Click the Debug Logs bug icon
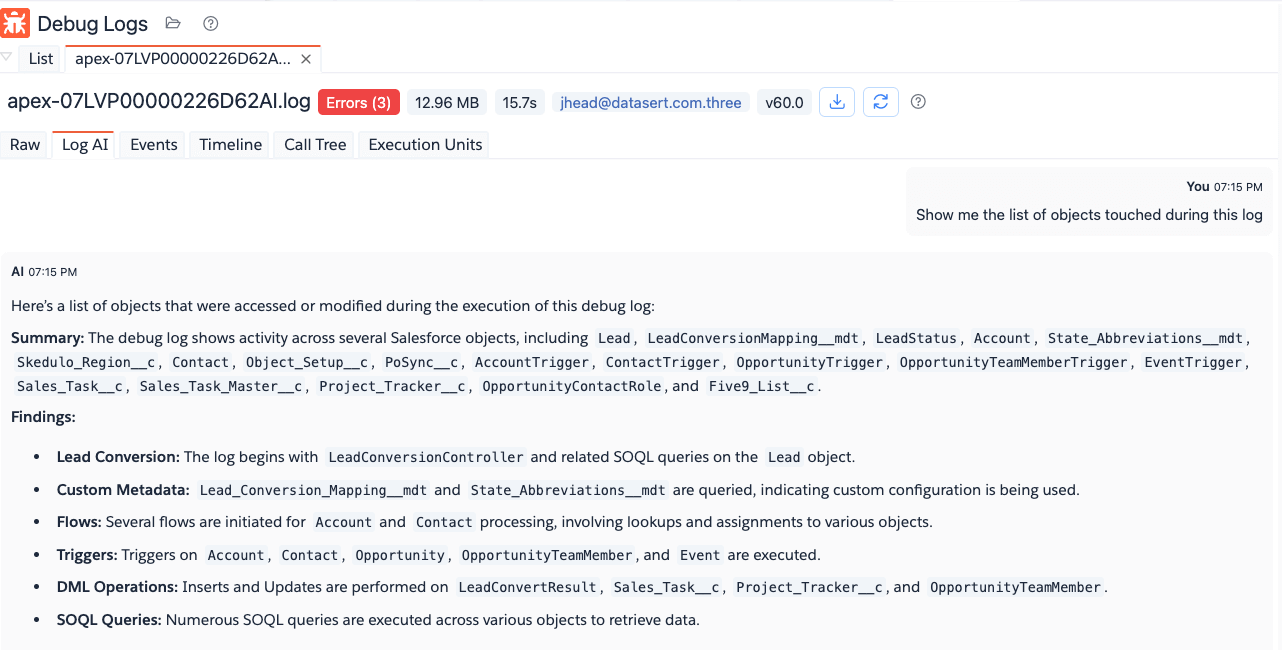The height and width of the screenshot is (650, 1282). [x=16, y=23]
